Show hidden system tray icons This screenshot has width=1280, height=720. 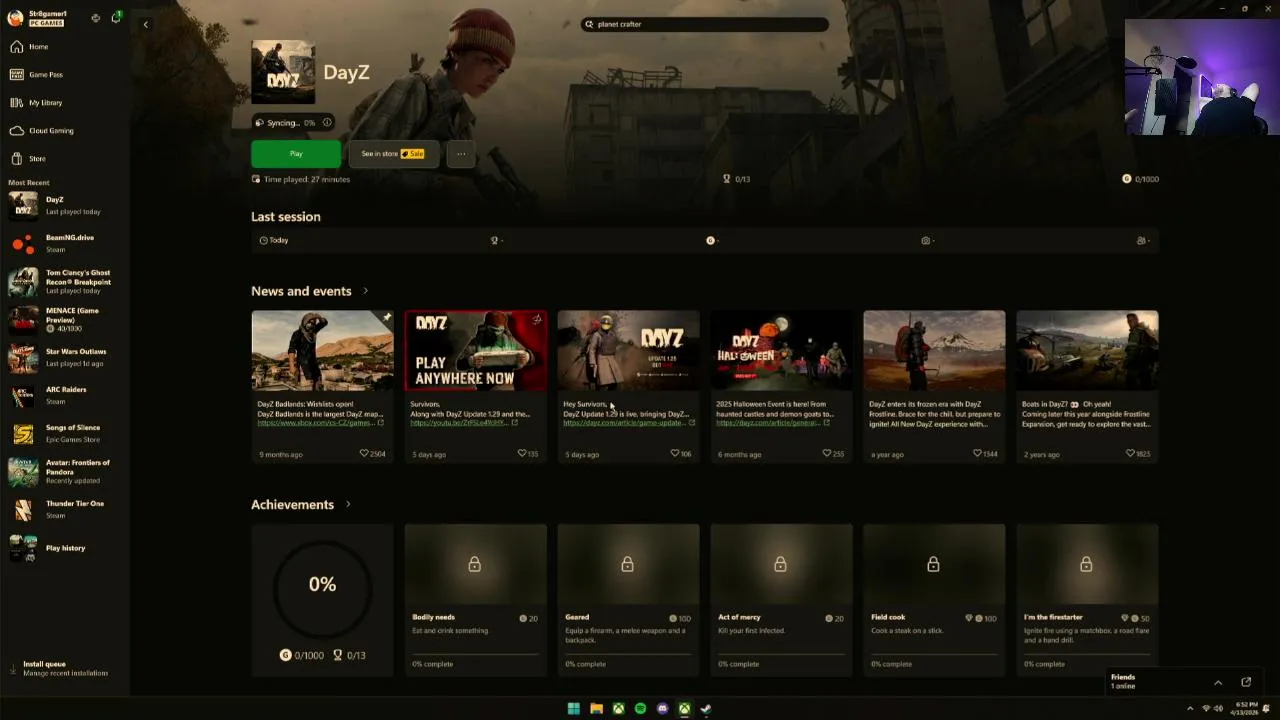pos(1190,709)
